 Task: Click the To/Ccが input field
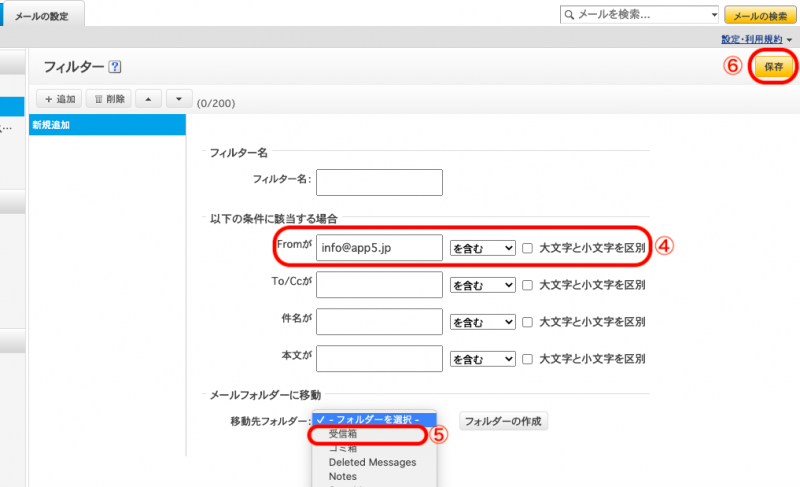pos(379,285)
